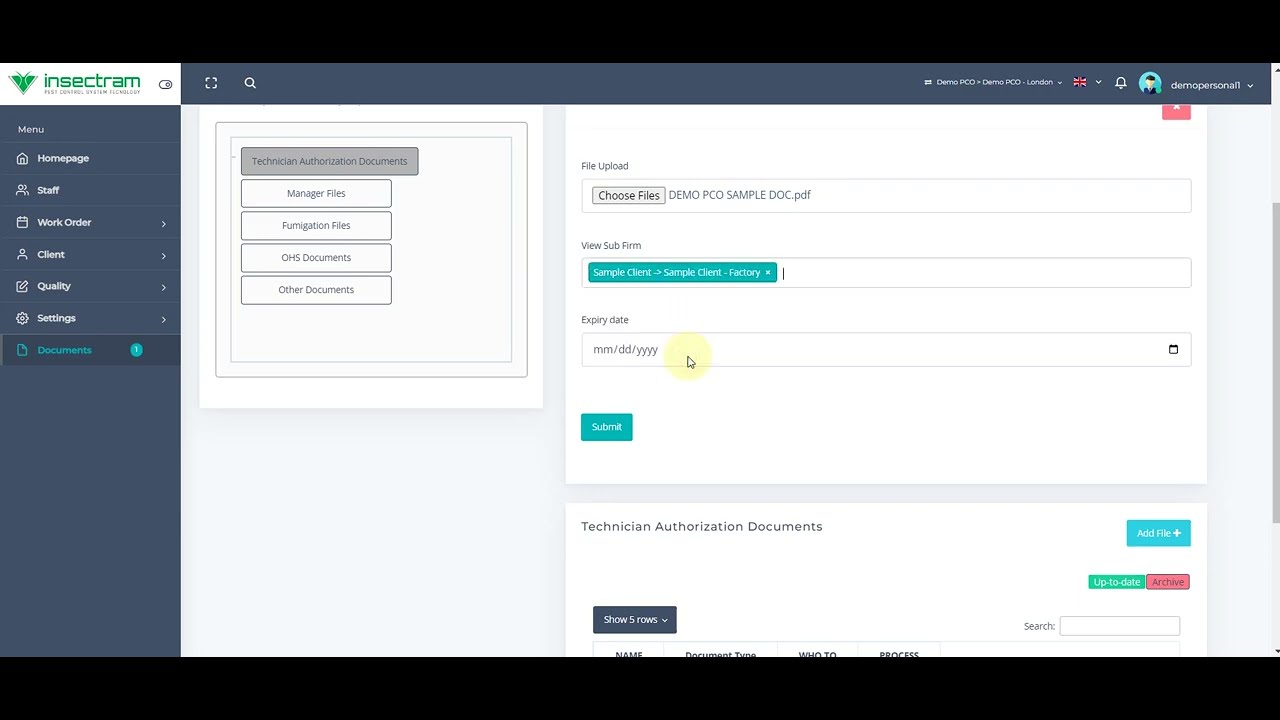Click the Expiry date input field
Viewport: 1280px width, 720px height.
[886, 349]
